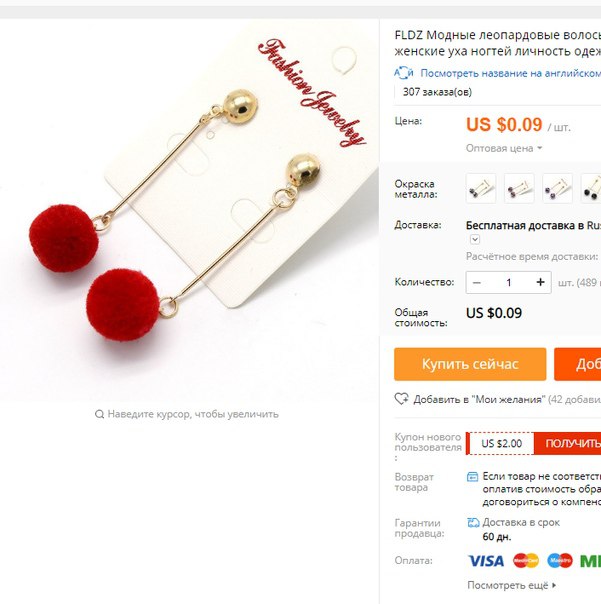Click the quantity input field
This screenshot has width=601, height=604.
509,282
